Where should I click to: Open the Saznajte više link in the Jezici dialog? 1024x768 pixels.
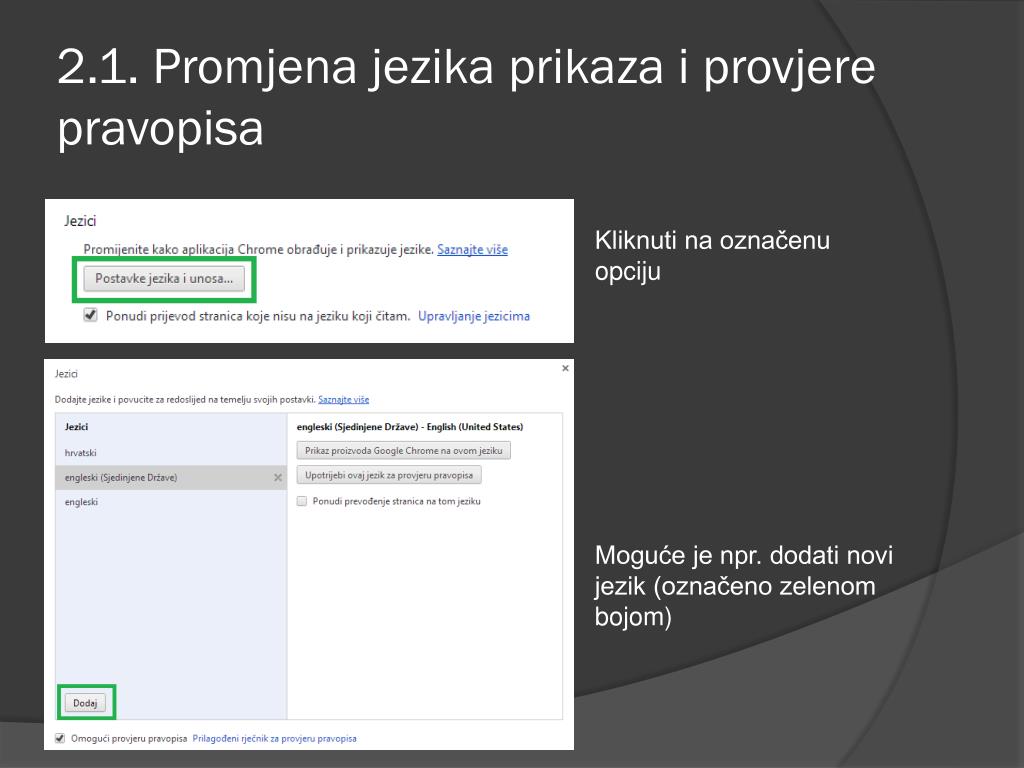click(x=344, y=400)
